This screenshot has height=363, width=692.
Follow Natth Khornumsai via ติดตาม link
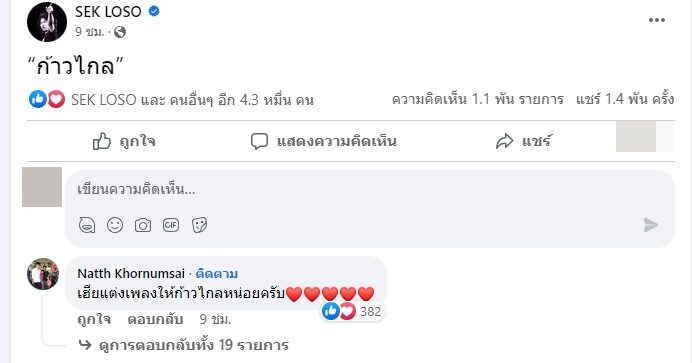coord(217,274)
